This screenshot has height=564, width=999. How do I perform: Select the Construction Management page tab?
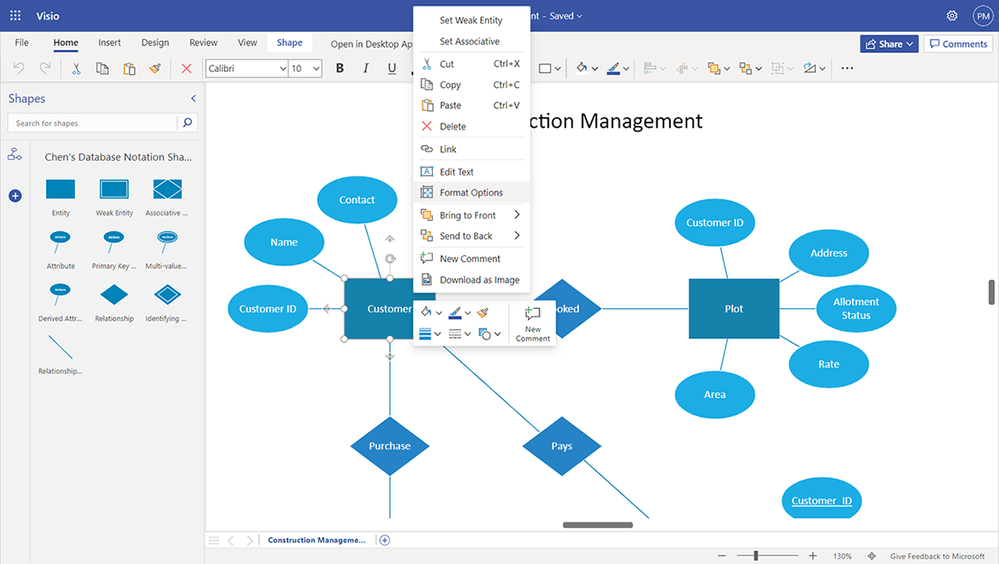317,540
